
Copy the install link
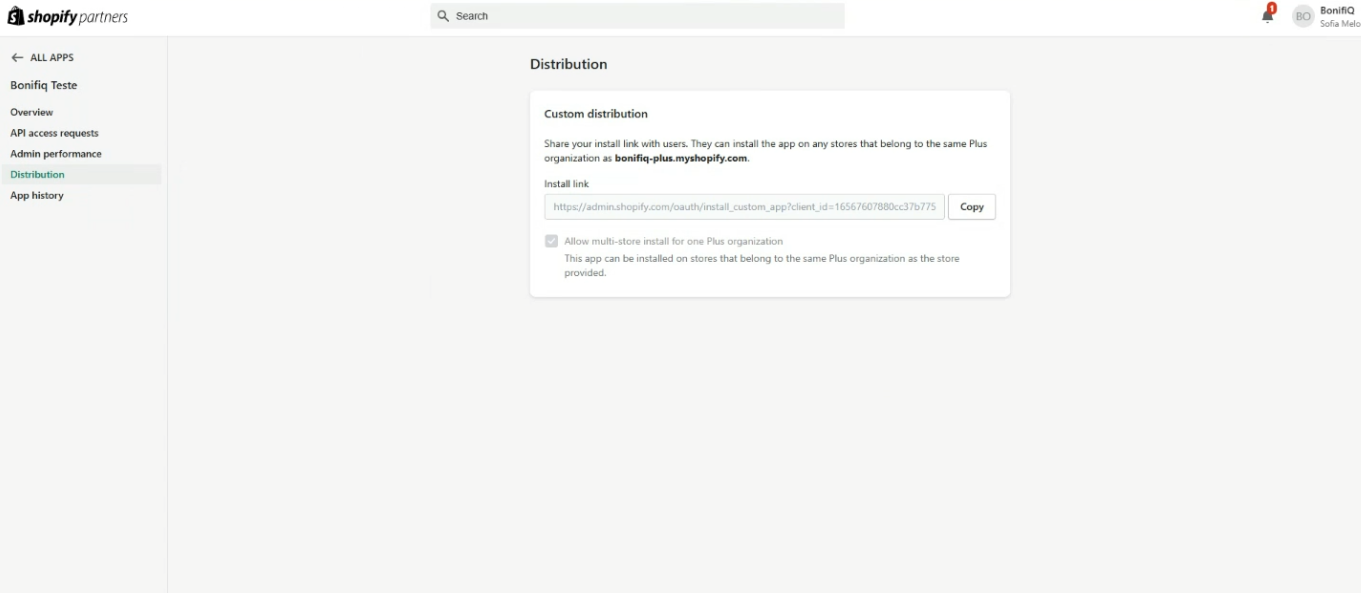click(x=971, y=207)
